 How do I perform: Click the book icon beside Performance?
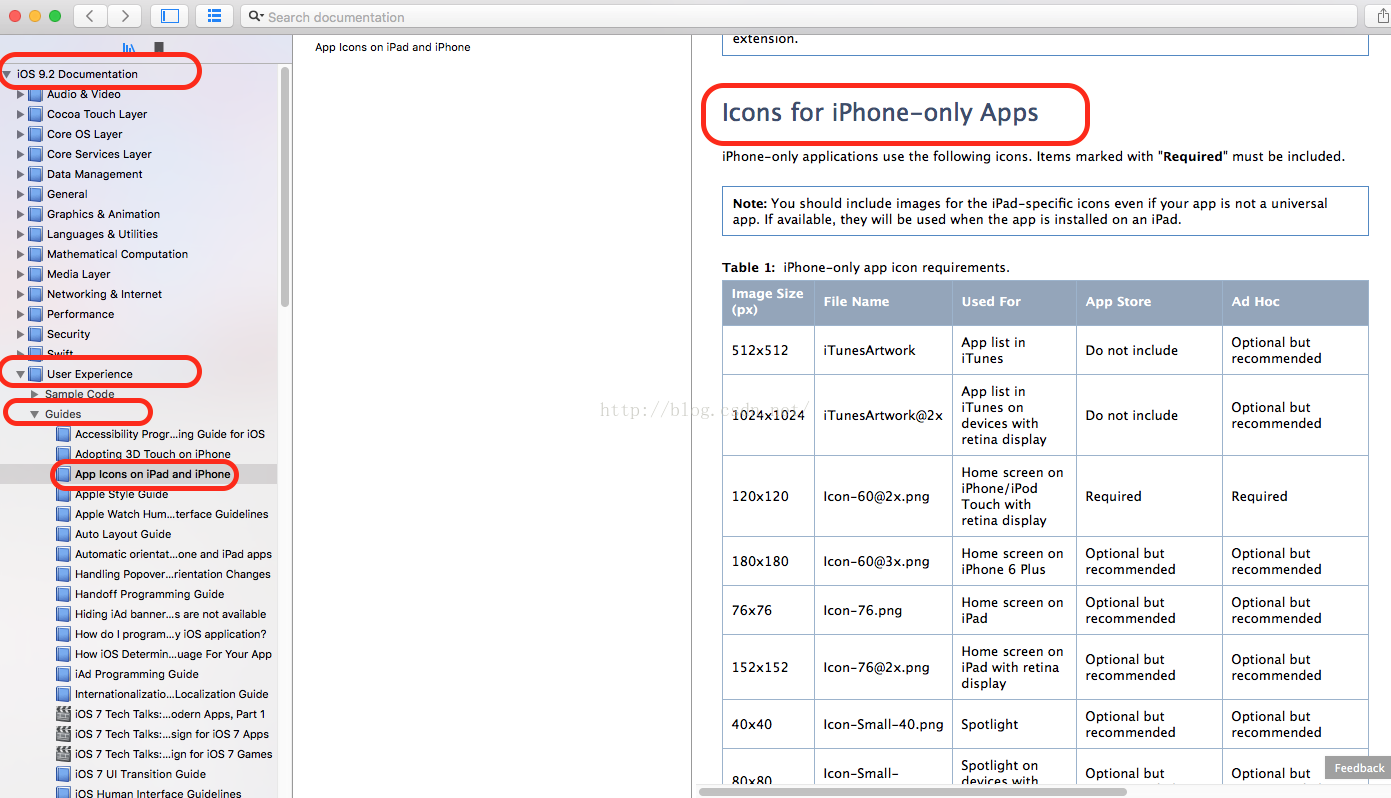(36, 314)
